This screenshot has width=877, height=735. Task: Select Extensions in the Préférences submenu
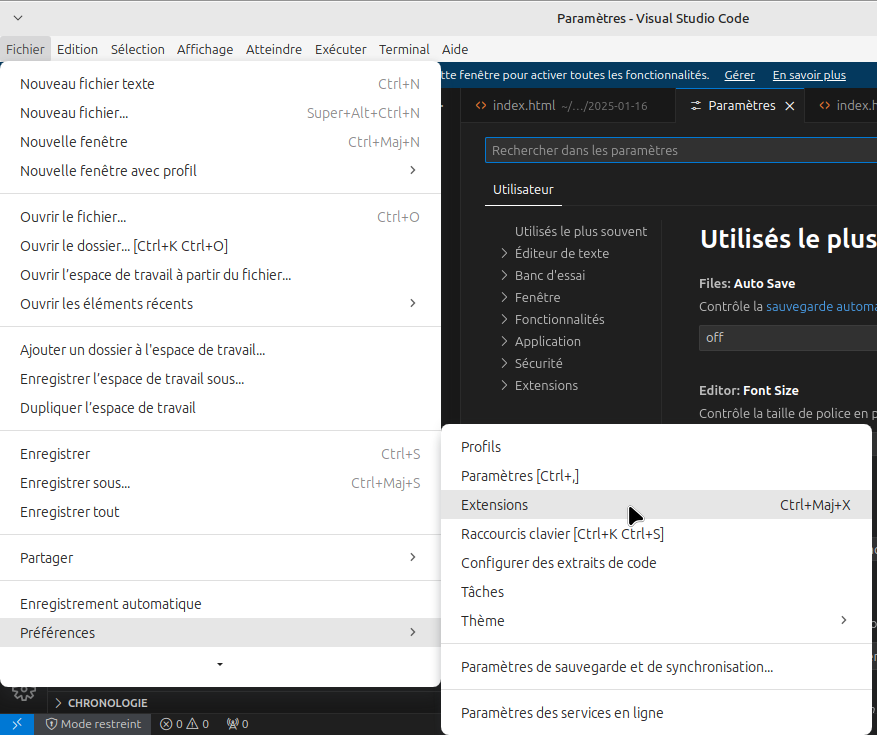point(495,505)
